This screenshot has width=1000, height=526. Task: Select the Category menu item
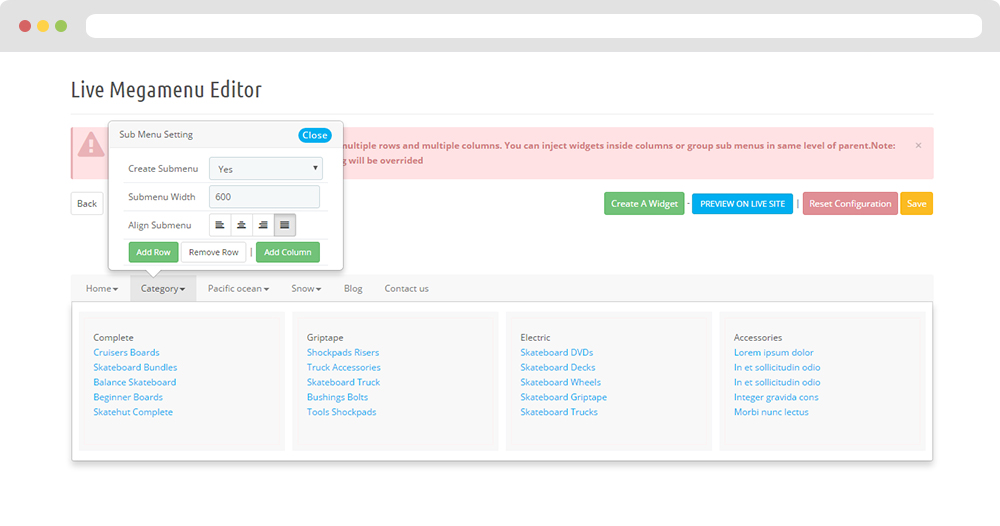tap(163, 289)
